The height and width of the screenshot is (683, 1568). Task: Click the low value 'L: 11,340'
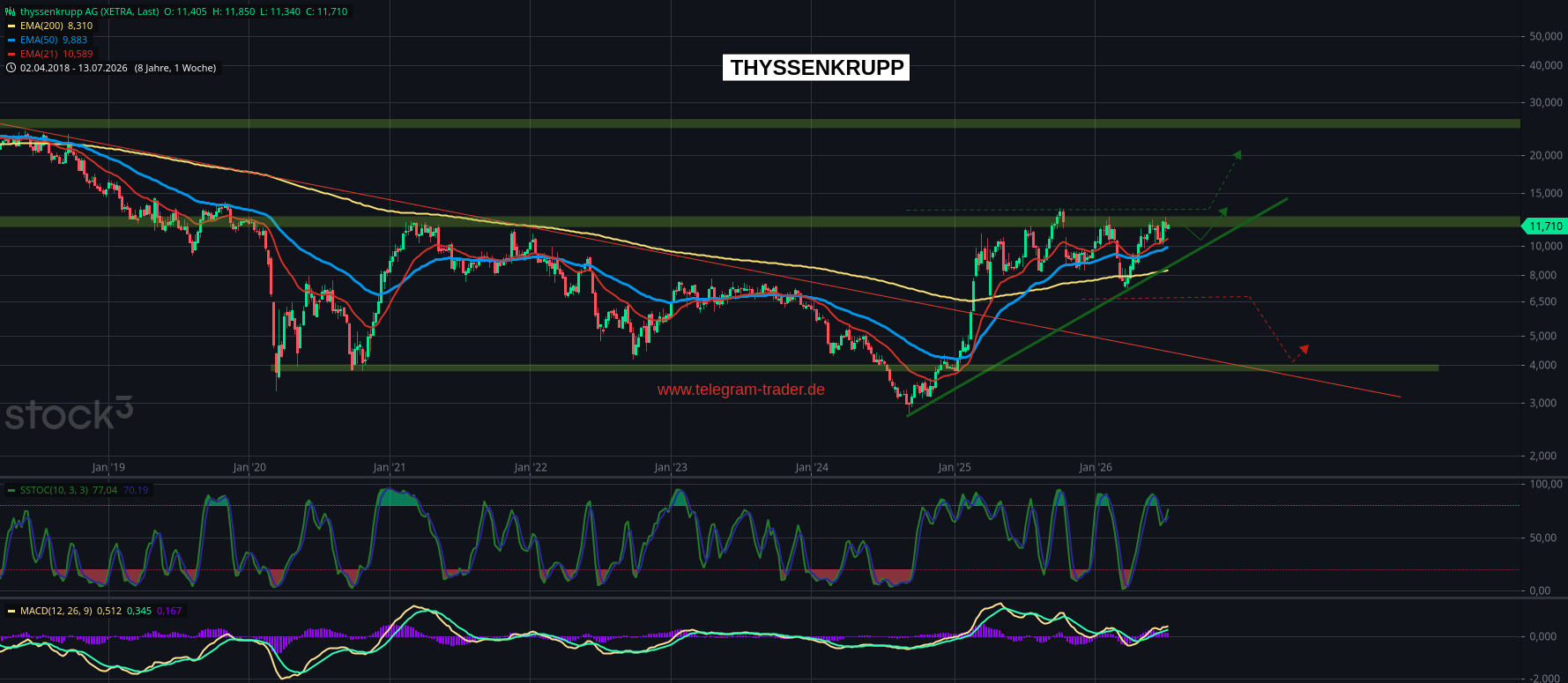click(x=280, y=11)
